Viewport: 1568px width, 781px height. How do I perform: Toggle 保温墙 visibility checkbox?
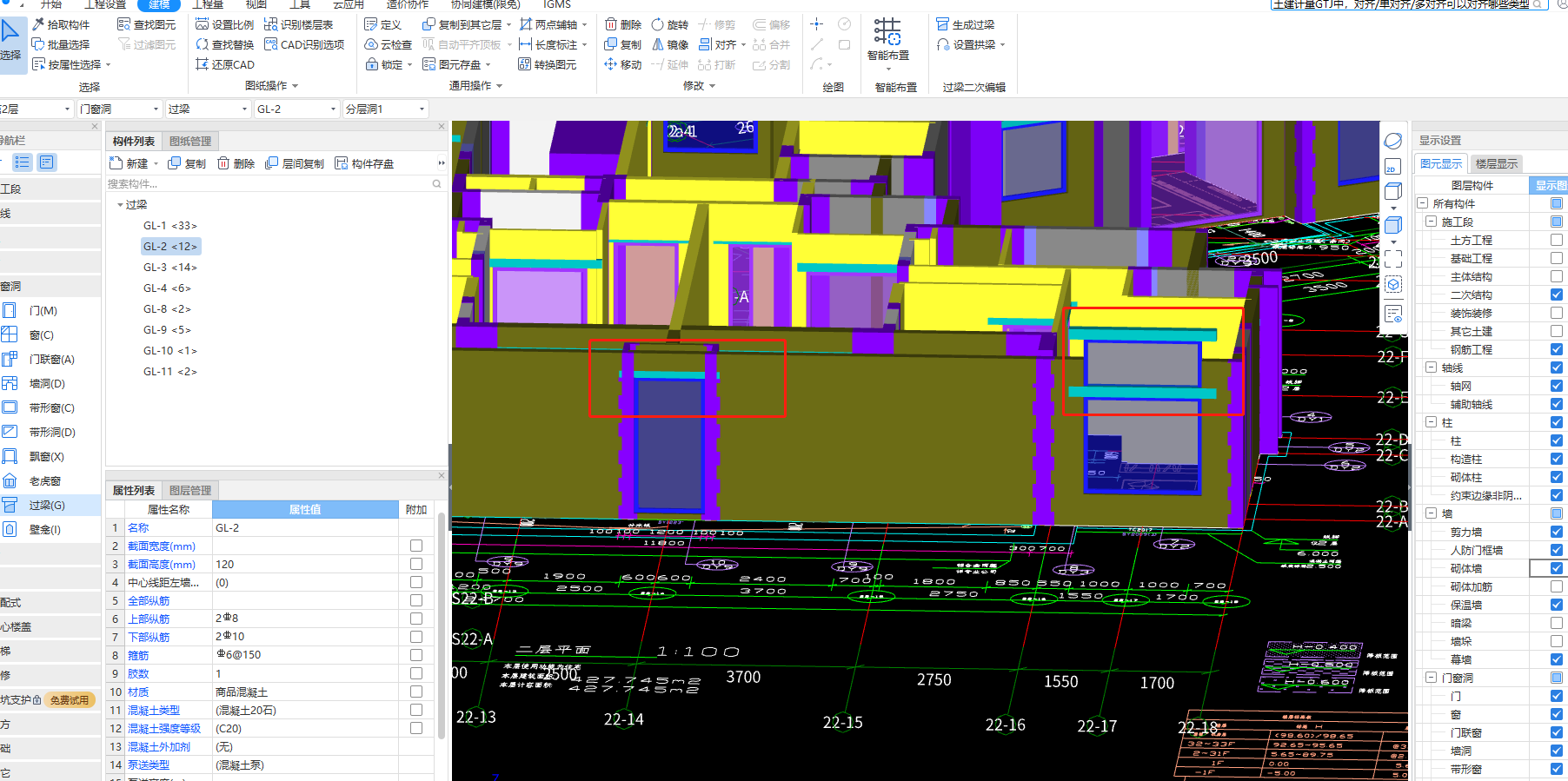tap(1557, 605)
